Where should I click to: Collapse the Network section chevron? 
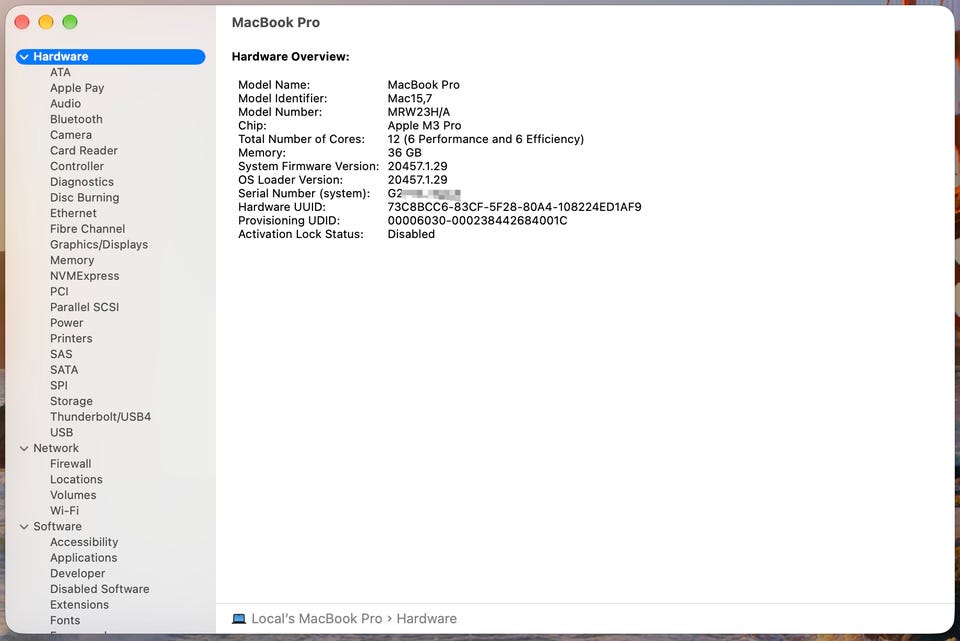click(x=24, y=449)
